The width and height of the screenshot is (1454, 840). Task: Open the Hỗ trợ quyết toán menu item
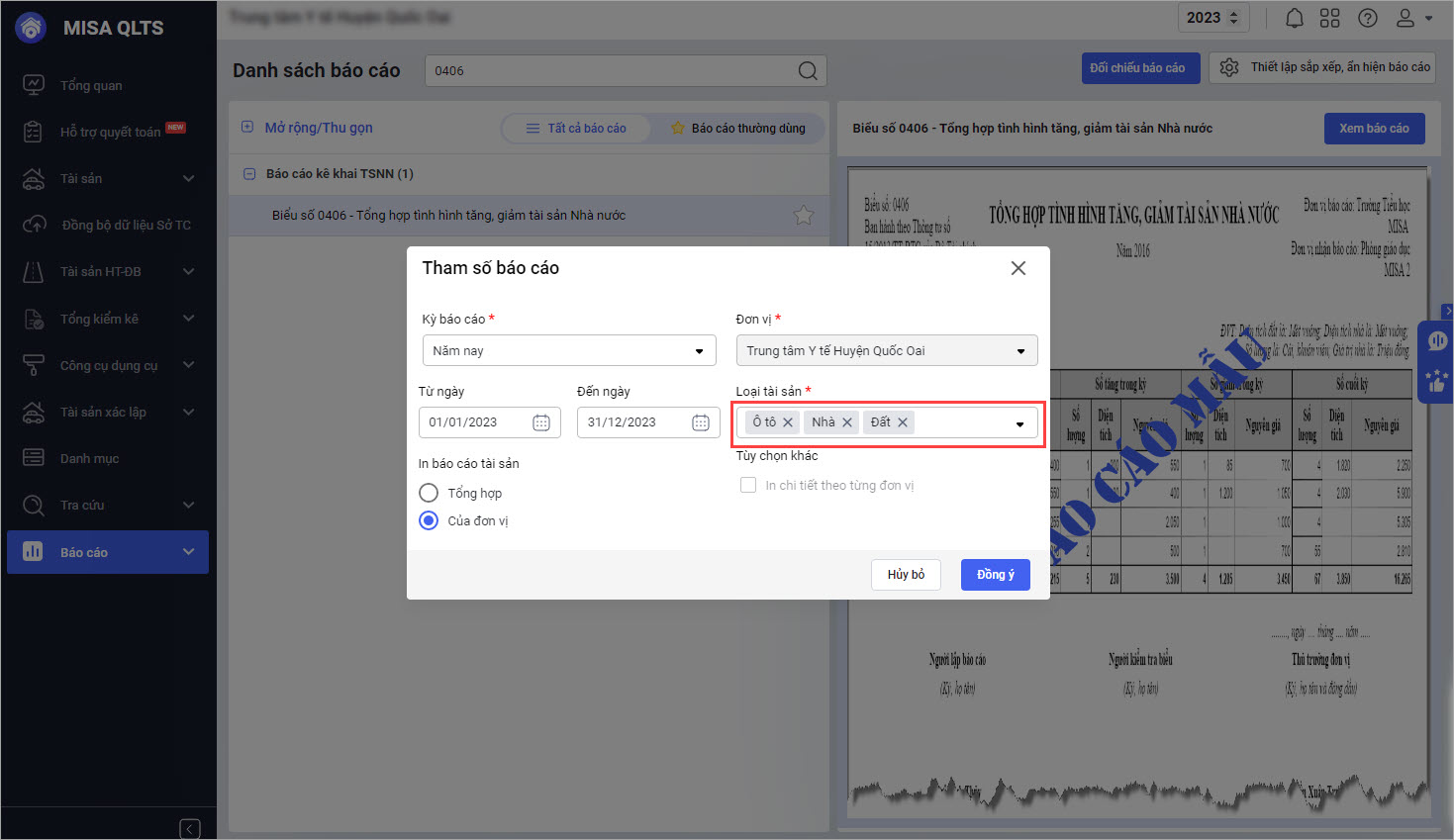tap(108, 132)
